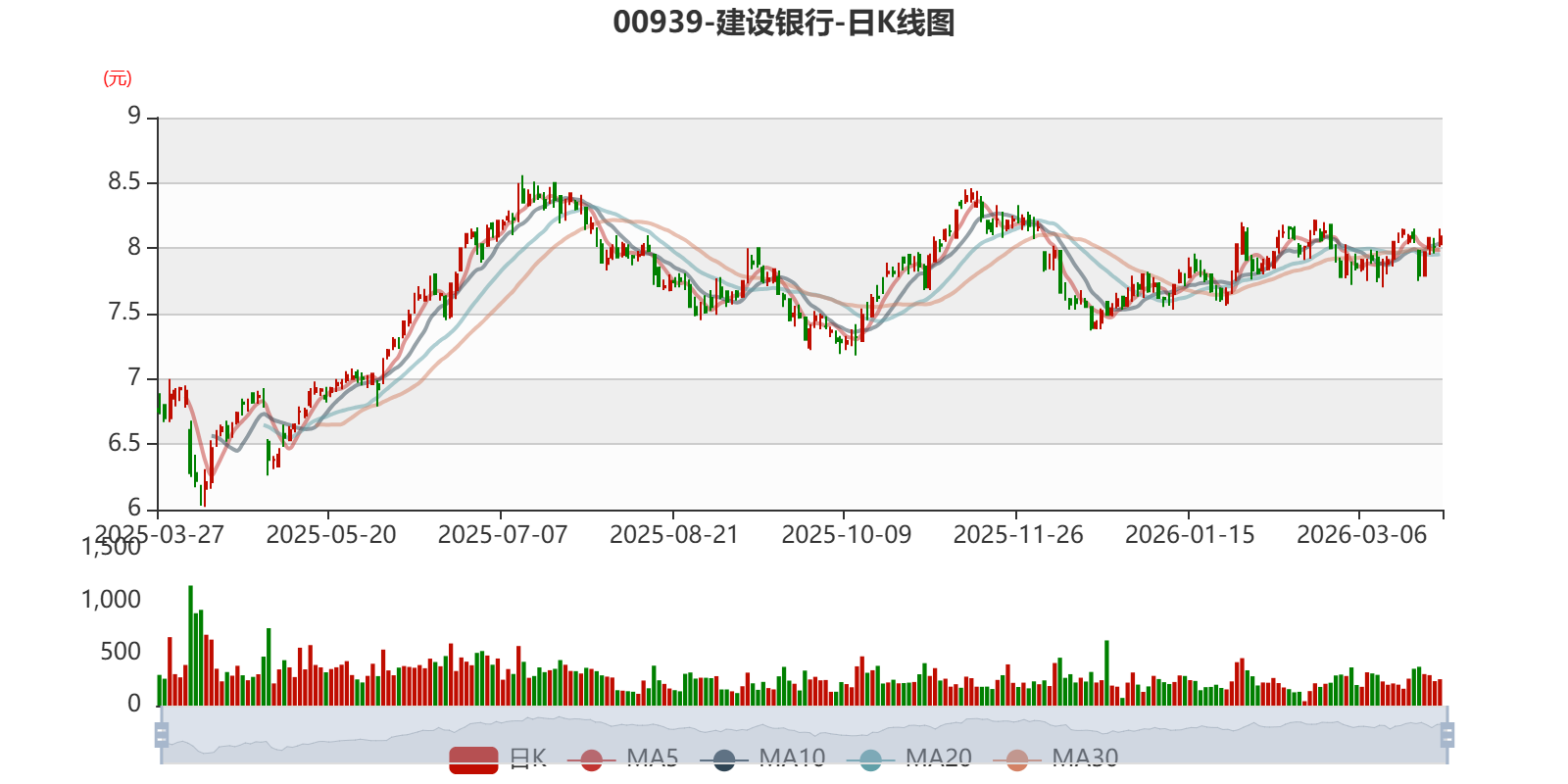Click the chart title 00939-建设银行-日K线图

[784, 23]
